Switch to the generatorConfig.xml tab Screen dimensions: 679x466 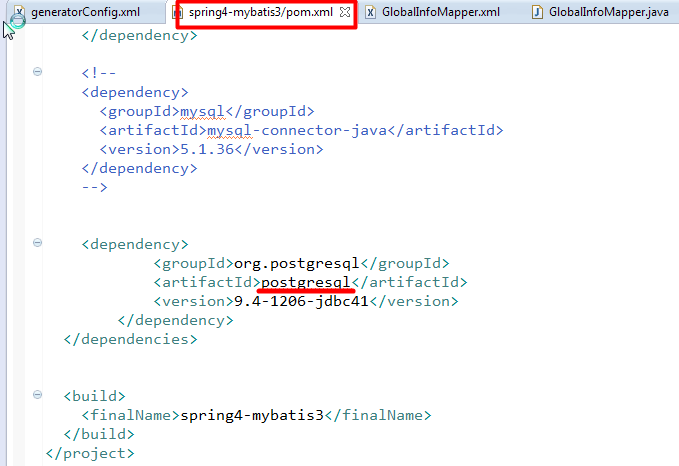(x=85, y=12)
